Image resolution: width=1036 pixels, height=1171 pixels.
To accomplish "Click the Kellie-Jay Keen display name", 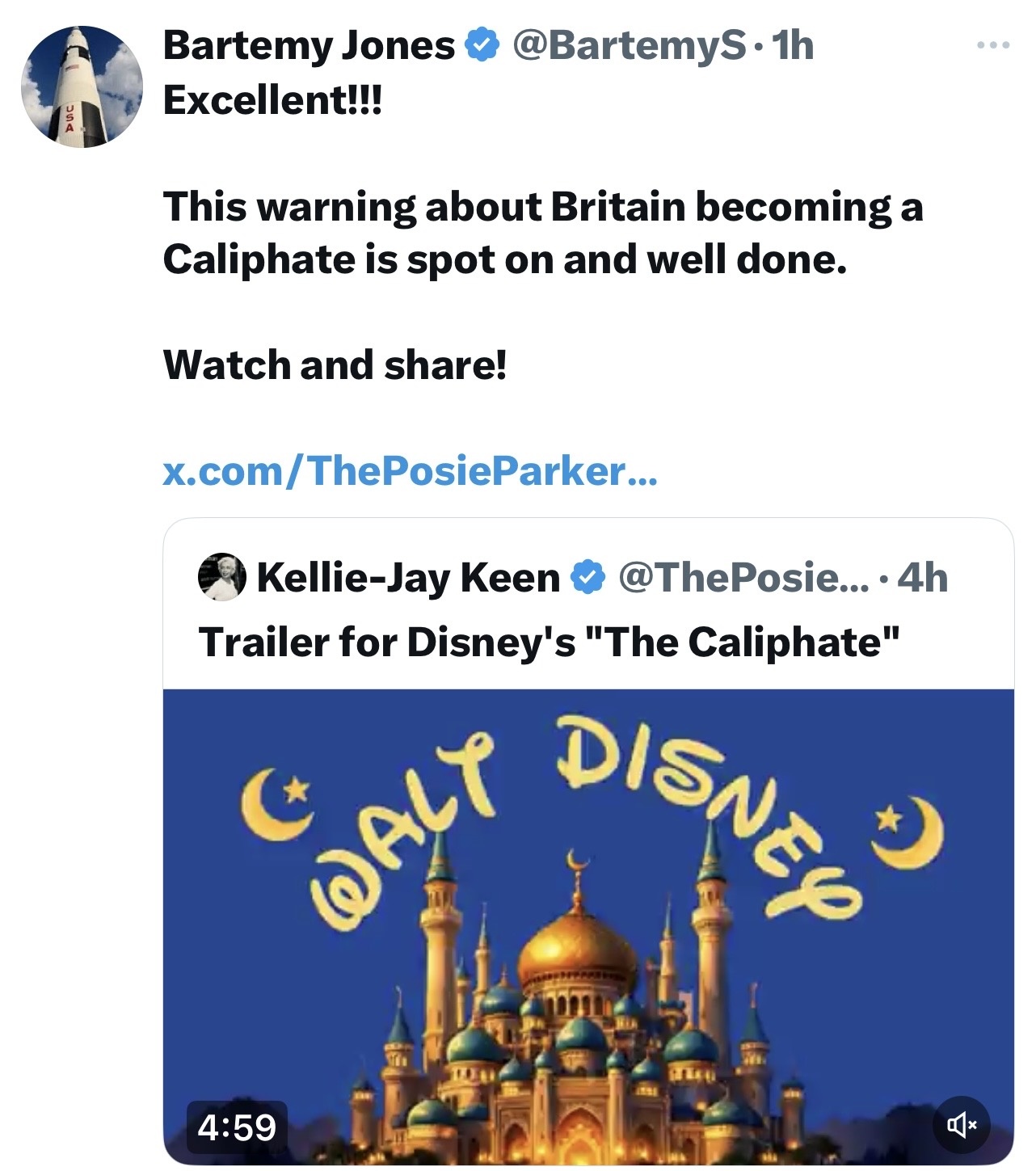I will (408, 577).
